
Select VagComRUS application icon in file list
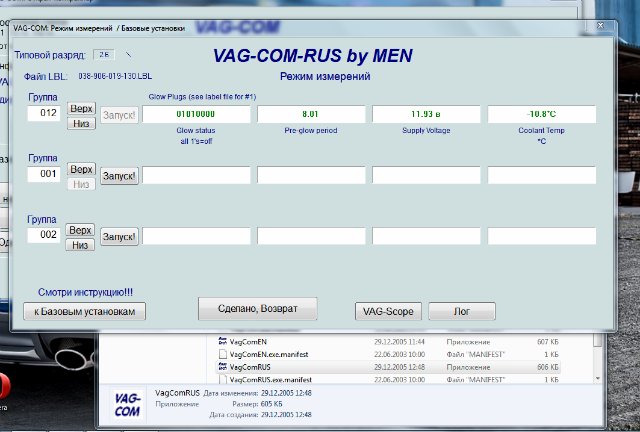click(222, 367)
